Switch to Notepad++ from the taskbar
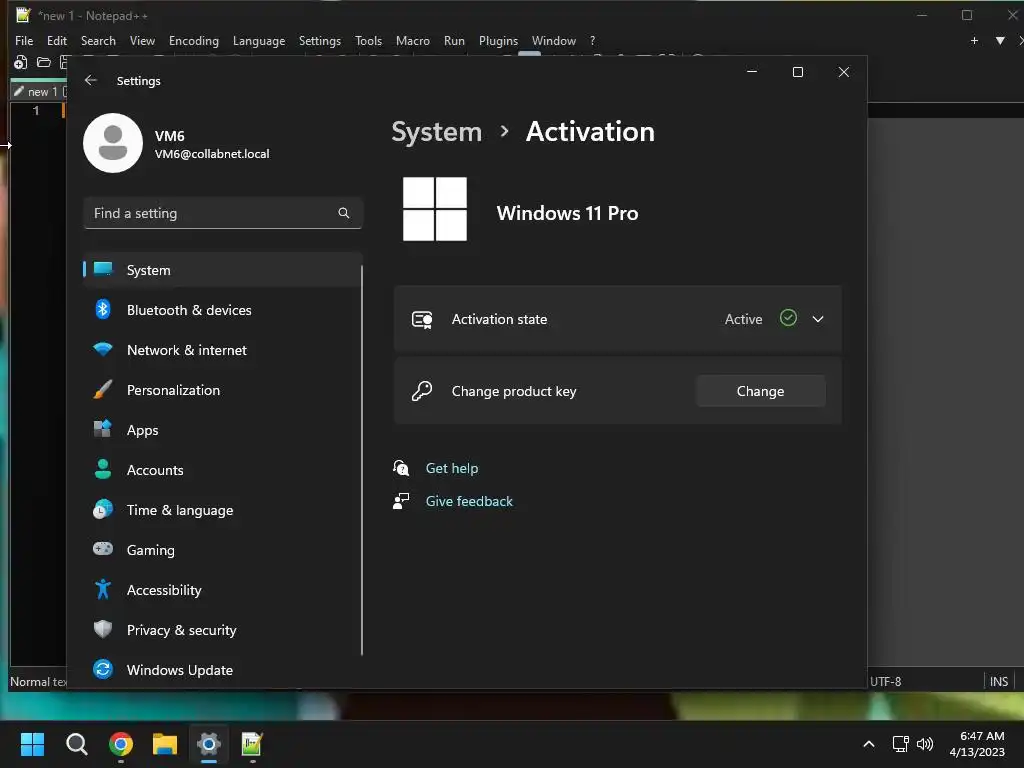Screen dimensions: 1024x768 (252, 744)
